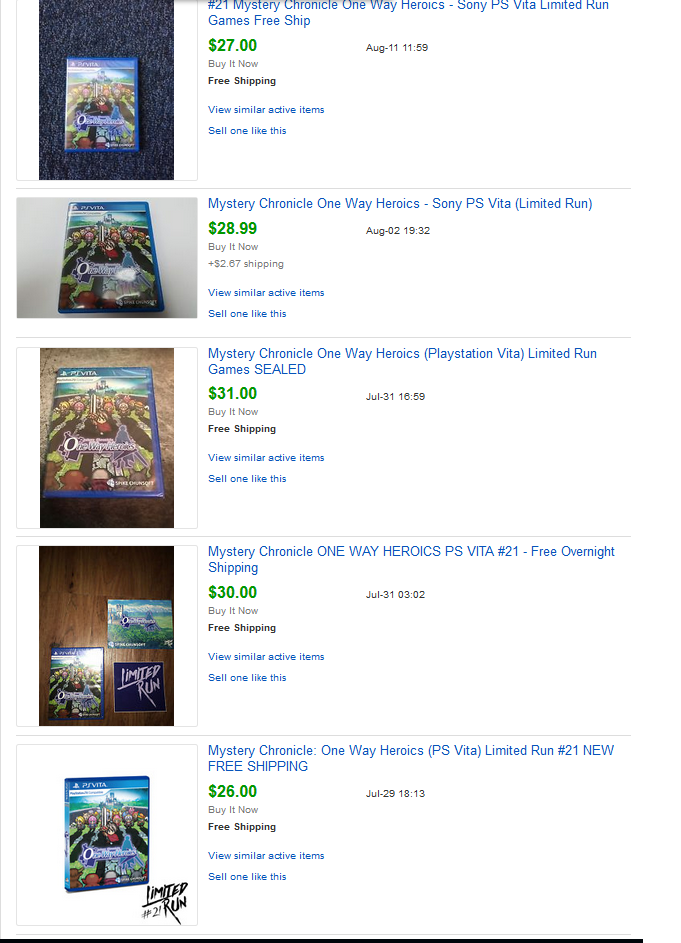
Task: Open the Limited Run #21 NEW FREE SHIPPING listing title
Action: tap(411, 758)
